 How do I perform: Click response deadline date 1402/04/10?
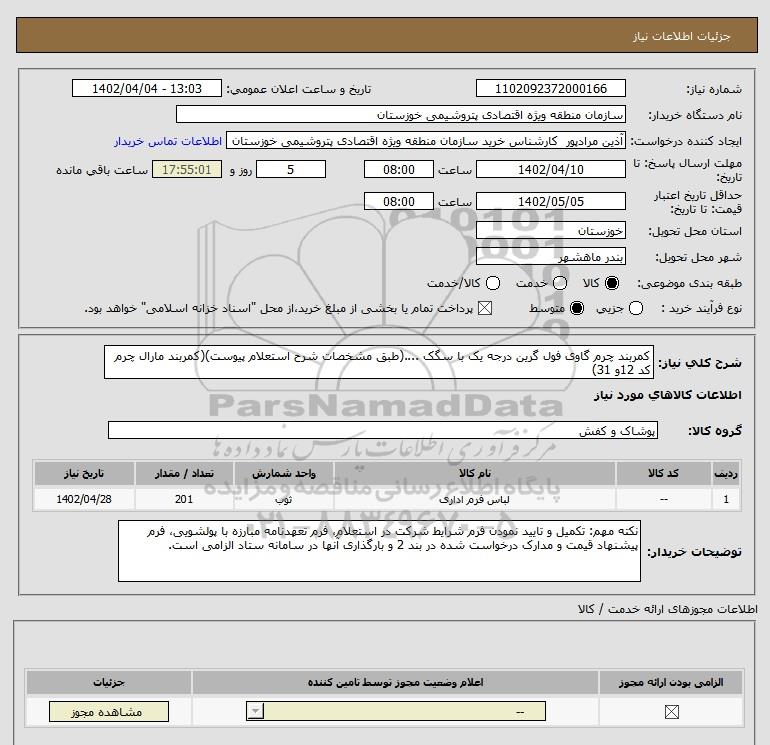(550, 169)
